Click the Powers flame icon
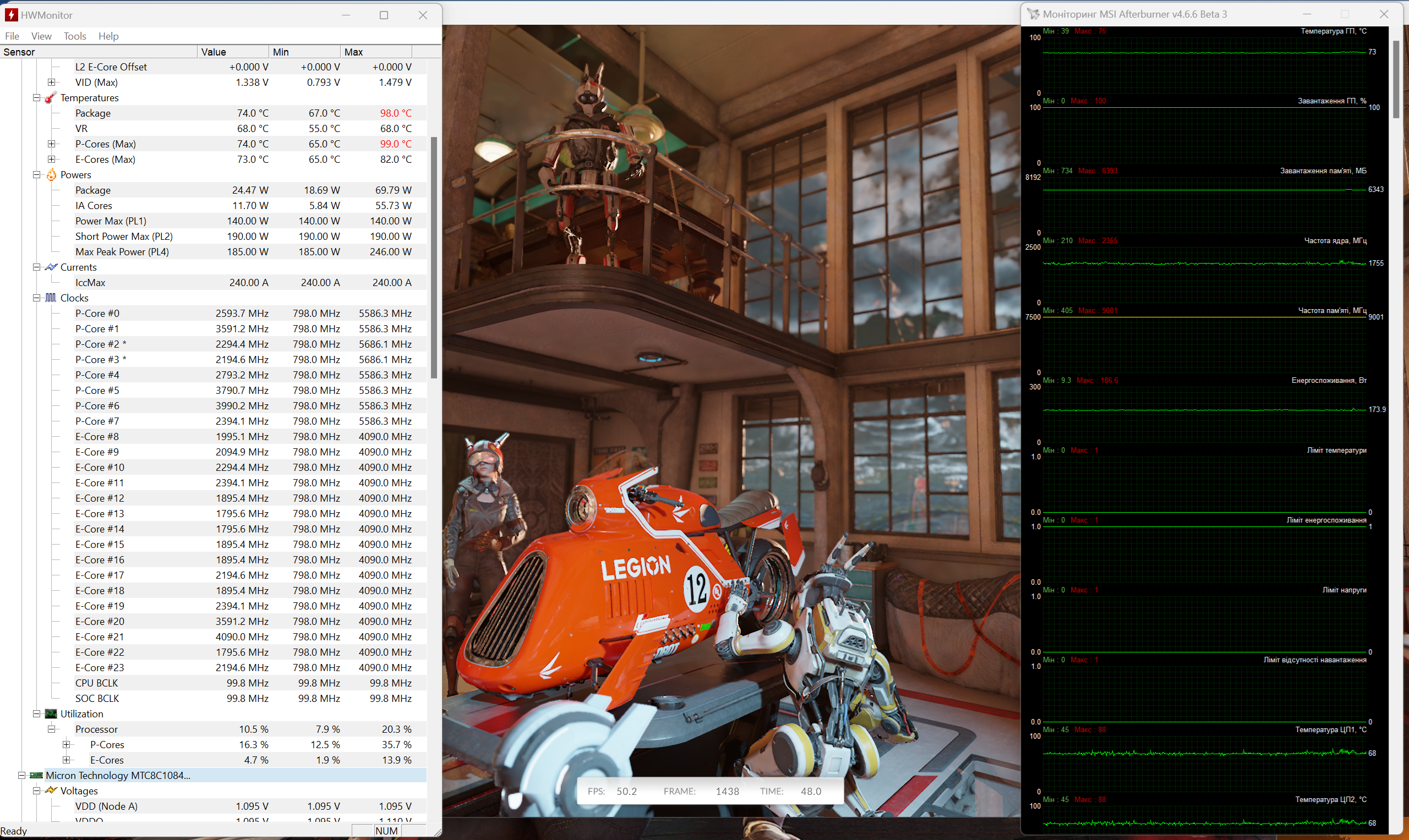Viewport: 1409px width, 840px height. pyautogui.click(x=51, y=174)
